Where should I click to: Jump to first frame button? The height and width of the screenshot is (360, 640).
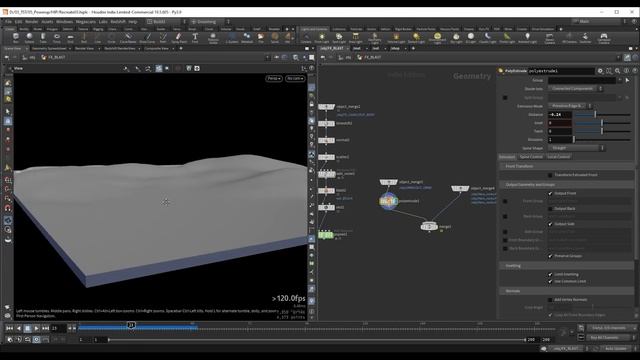coord(9,328)
